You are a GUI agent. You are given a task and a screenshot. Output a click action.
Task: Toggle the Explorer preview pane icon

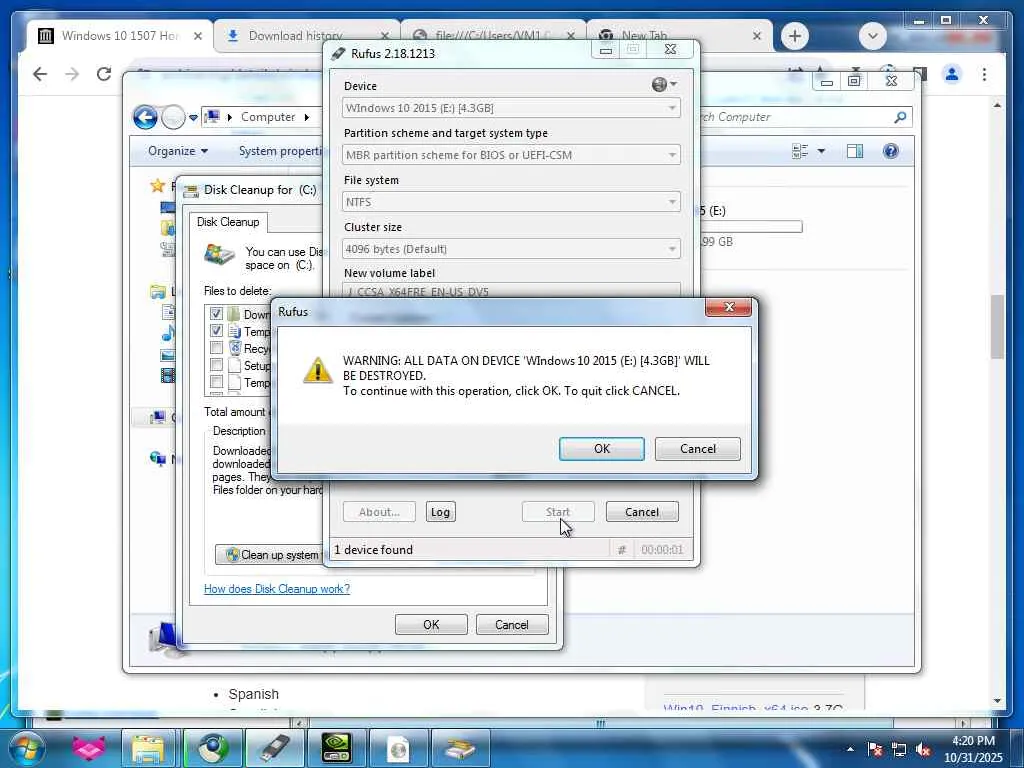click(855, 152)
